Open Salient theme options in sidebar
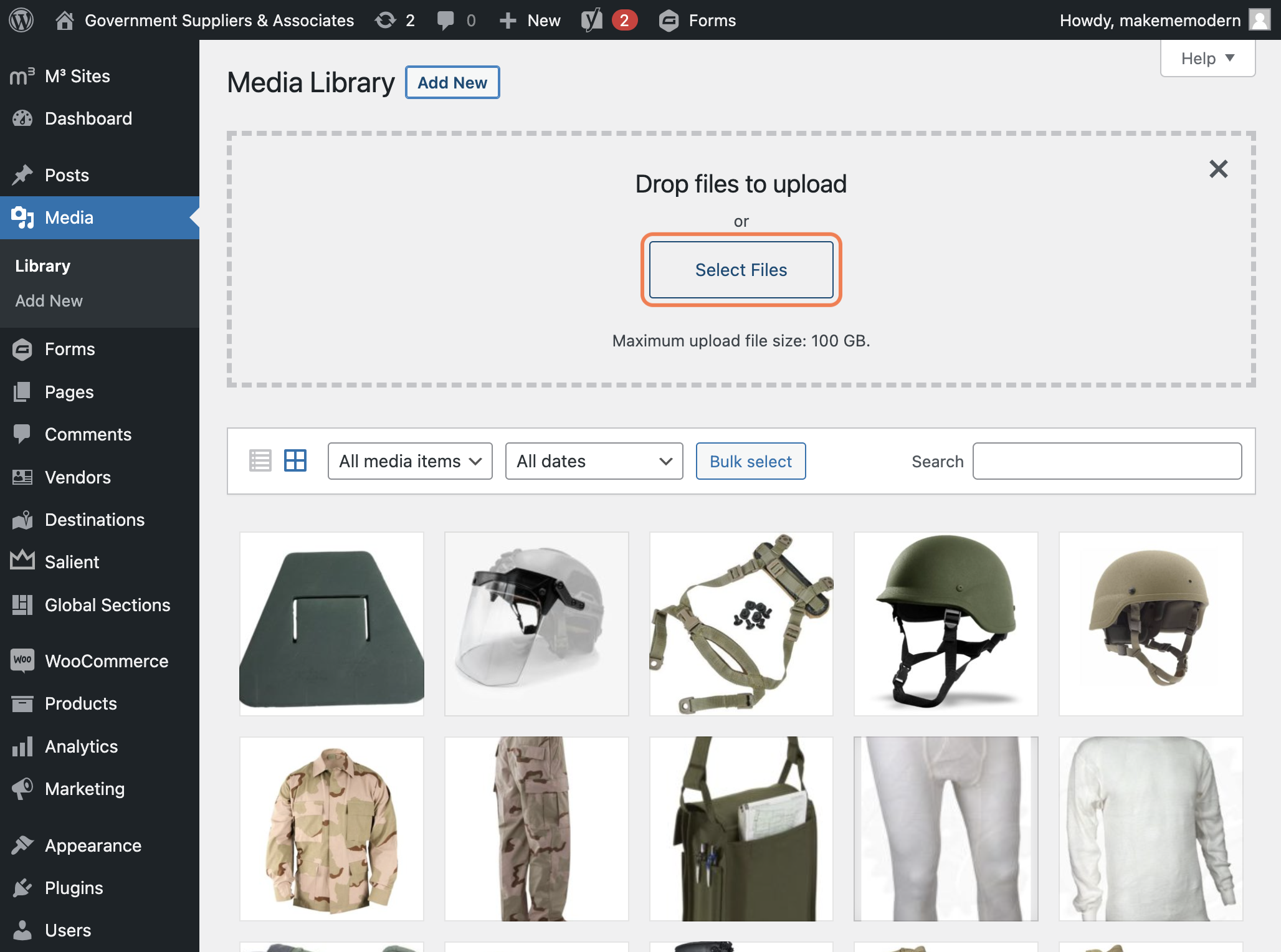The width and height of the screenshot is (1281, 952). pyautogui.click(x=100, y=562)
